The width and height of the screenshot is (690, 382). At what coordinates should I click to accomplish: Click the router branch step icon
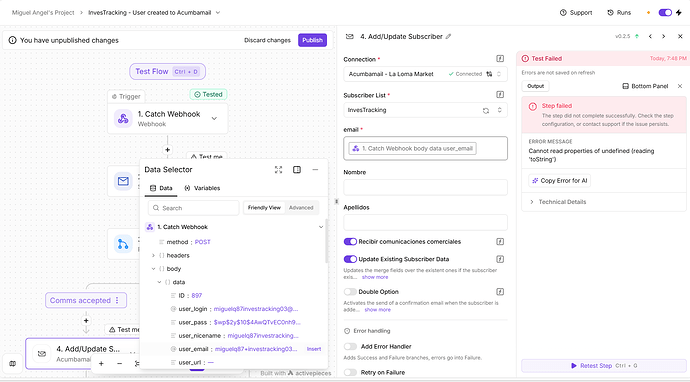(x=123, y=244)
